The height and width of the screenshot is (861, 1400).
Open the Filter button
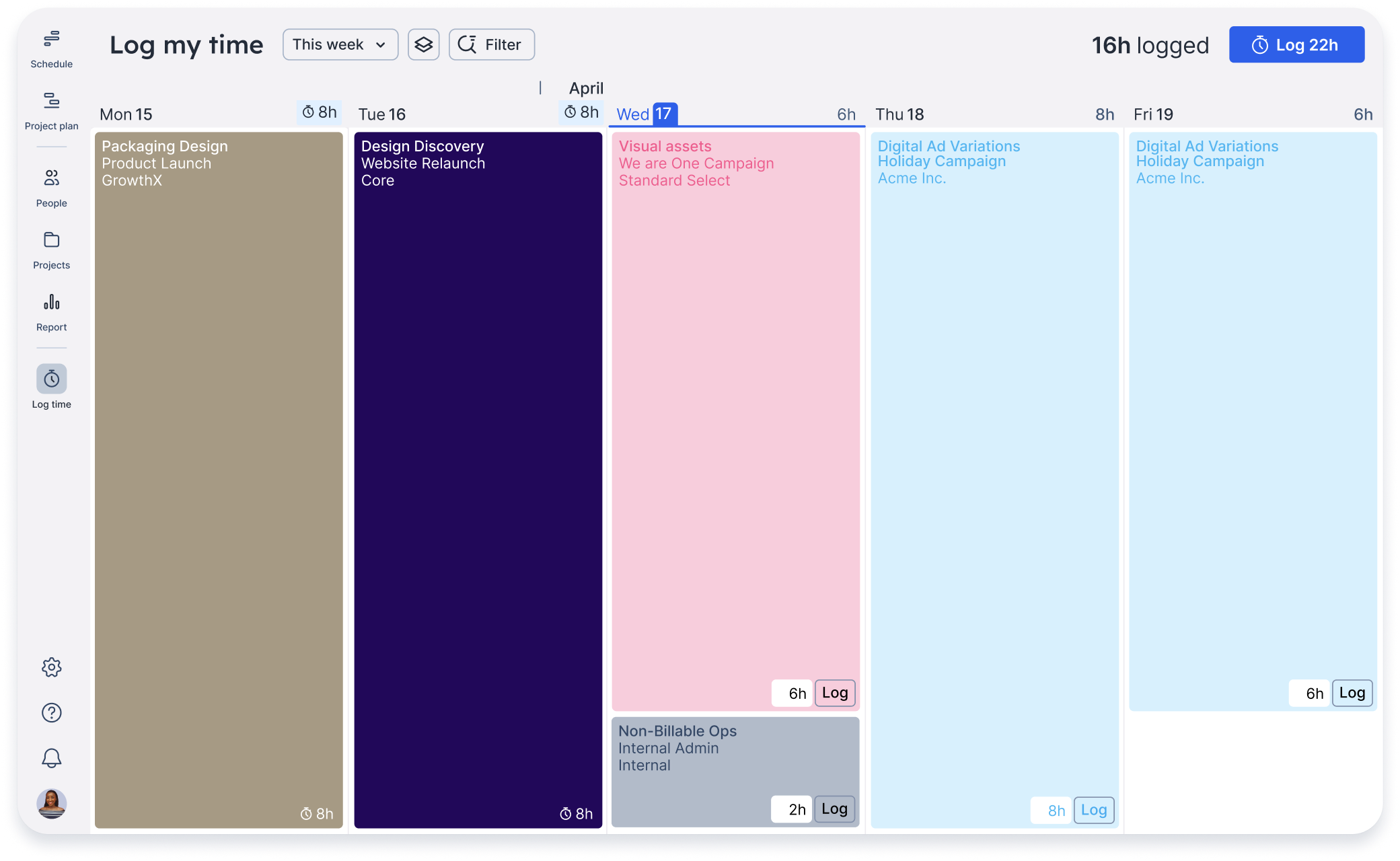click(x=491, y=44)
